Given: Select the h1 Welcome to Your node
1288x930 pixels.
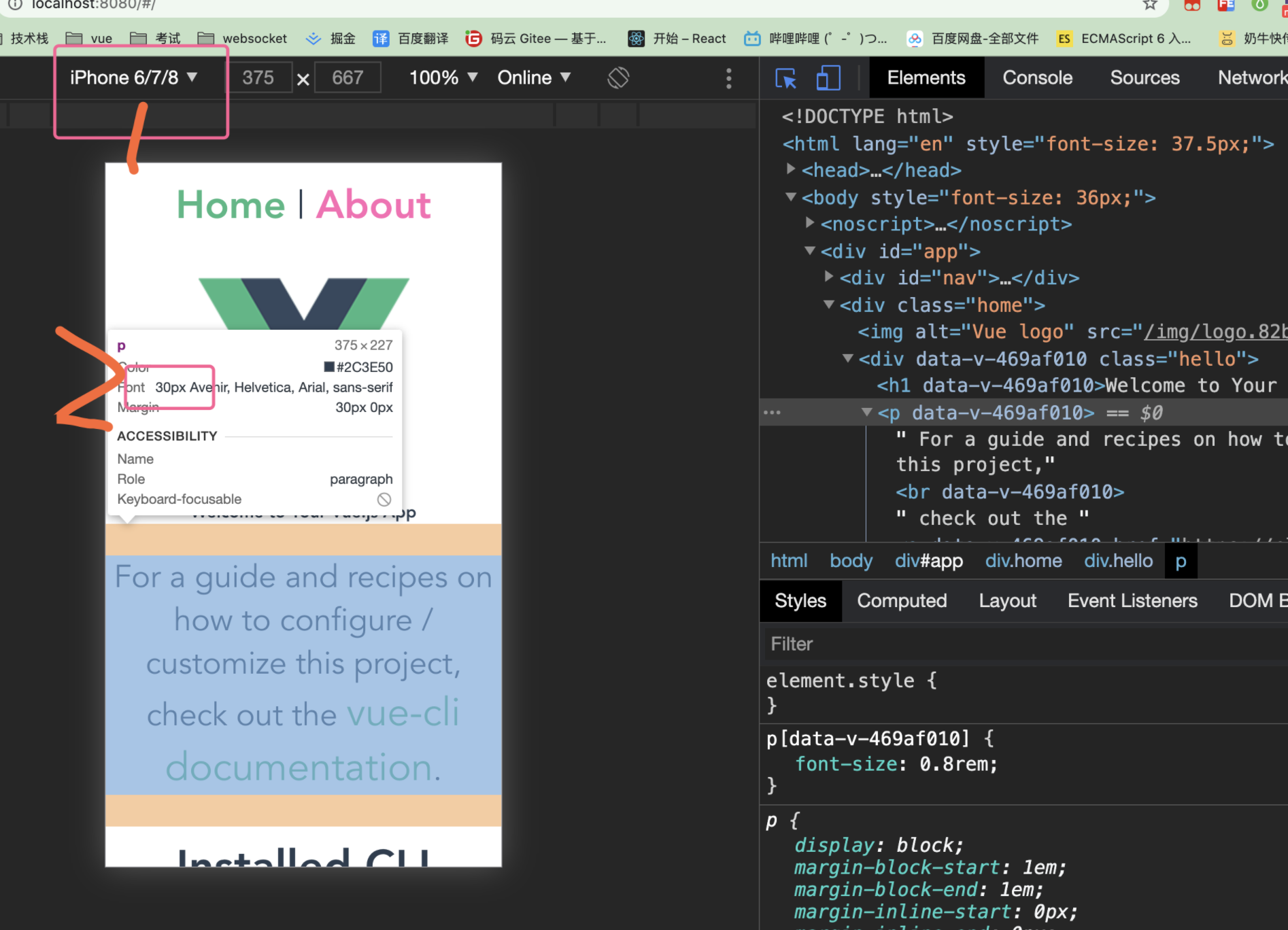Looking at the screenshot, I should 1077,385.
